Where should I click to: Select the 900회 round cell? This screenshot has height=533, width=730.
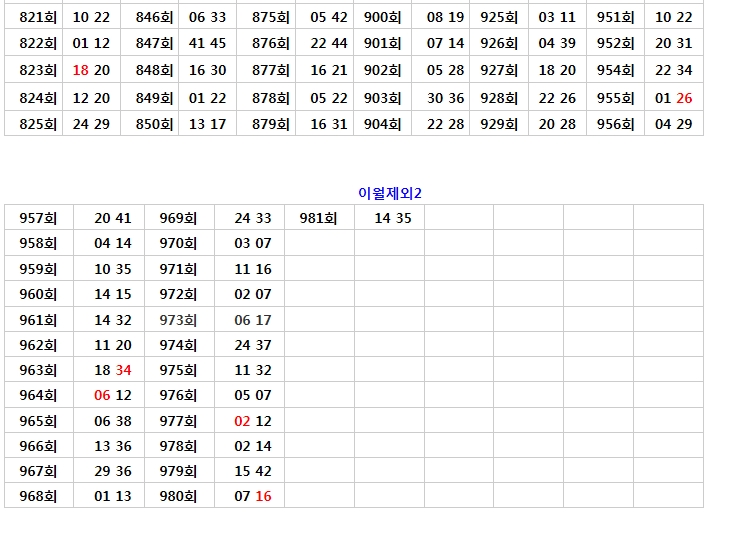[382, 17]
